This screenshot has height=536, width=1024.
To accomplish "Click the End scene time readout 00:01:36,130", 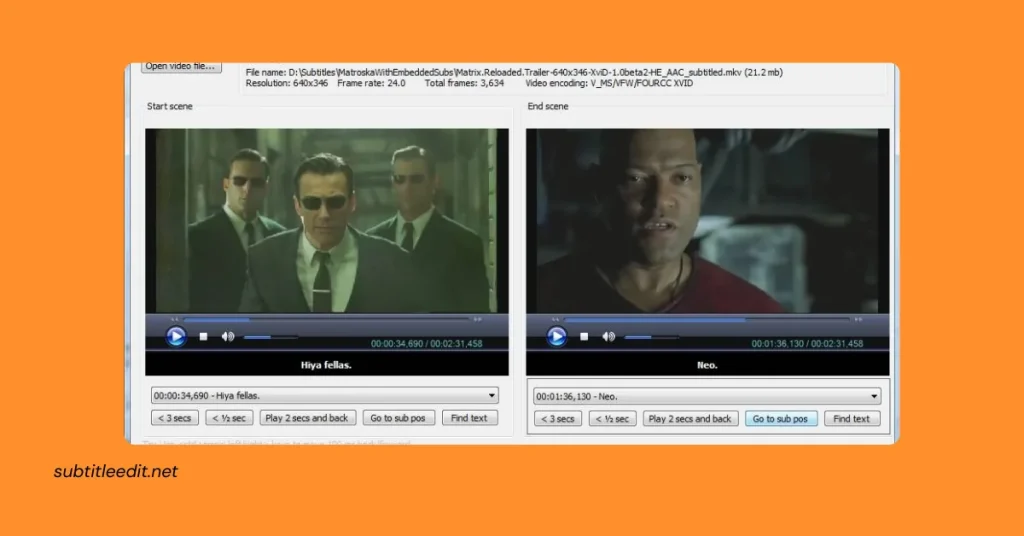I will 778,343.
